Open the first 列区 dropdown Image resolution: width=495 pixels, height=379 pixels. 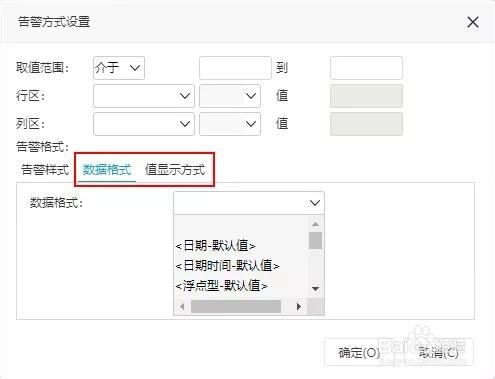144,124
